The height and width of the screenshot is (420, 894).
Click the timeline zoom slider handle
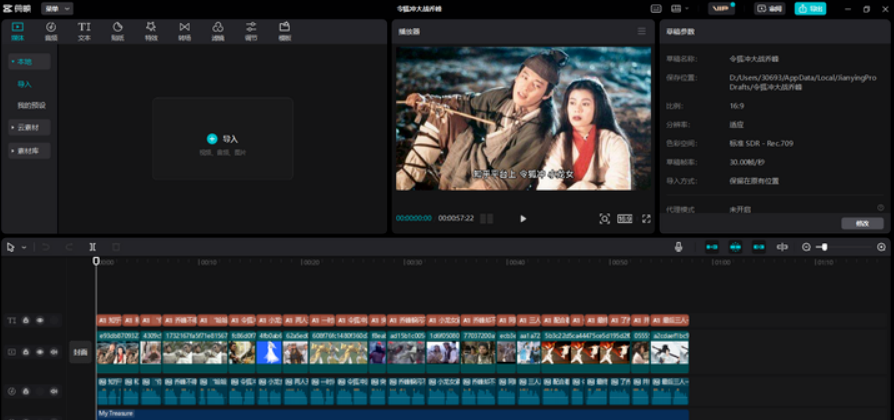click(824, 247)
